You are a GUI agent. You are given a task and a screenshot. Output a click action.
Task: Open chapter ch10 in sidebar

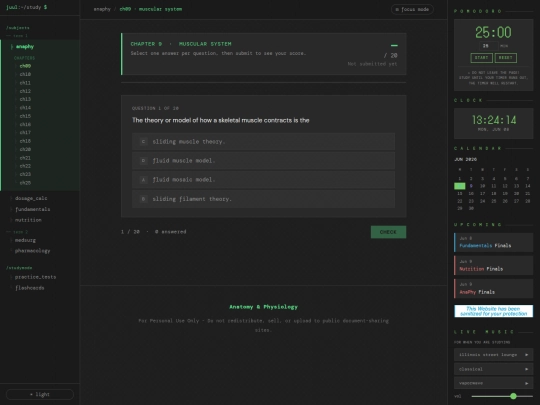25,74
